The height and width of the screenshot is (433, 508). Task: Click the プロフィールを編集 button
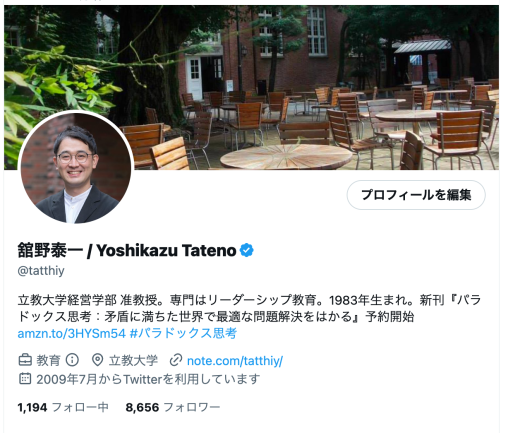(x=416, y=195)
